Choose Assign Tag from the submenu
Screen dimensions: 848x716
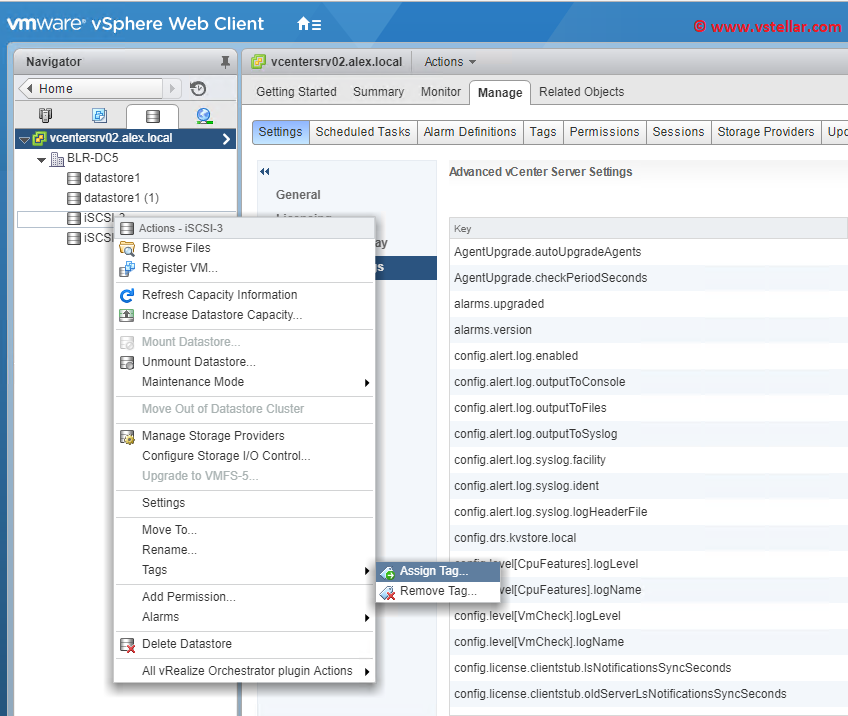click(433, 571)
